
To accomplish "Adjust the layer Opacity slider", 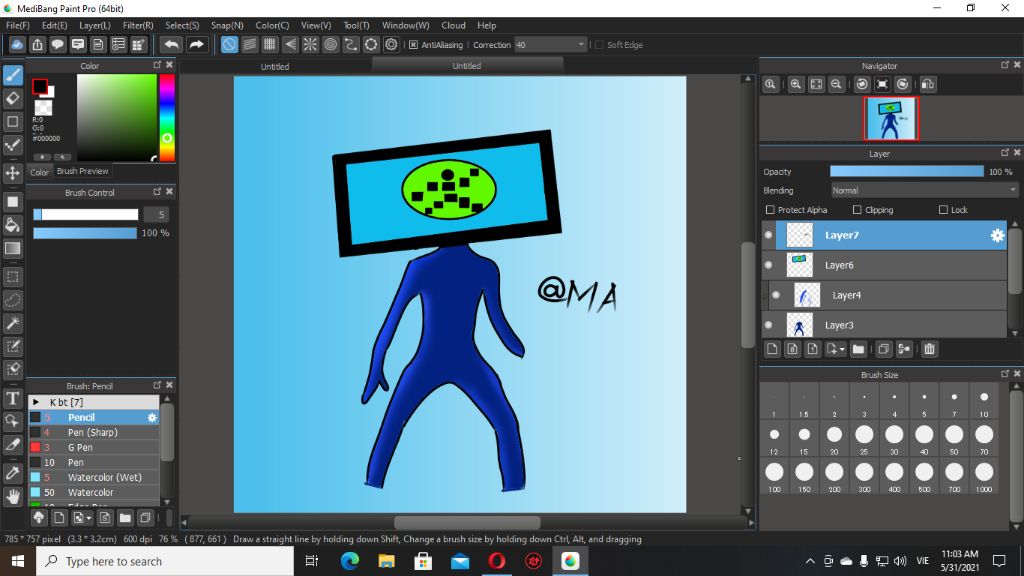I will [x=906, y=171].
